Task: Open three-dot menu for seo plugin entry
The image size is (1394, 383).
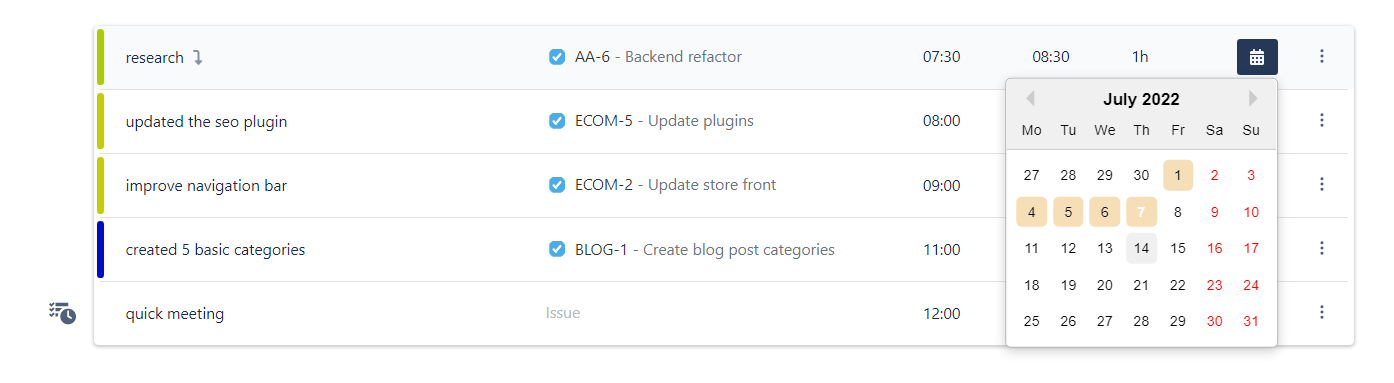Action: tap(1321, 121)
